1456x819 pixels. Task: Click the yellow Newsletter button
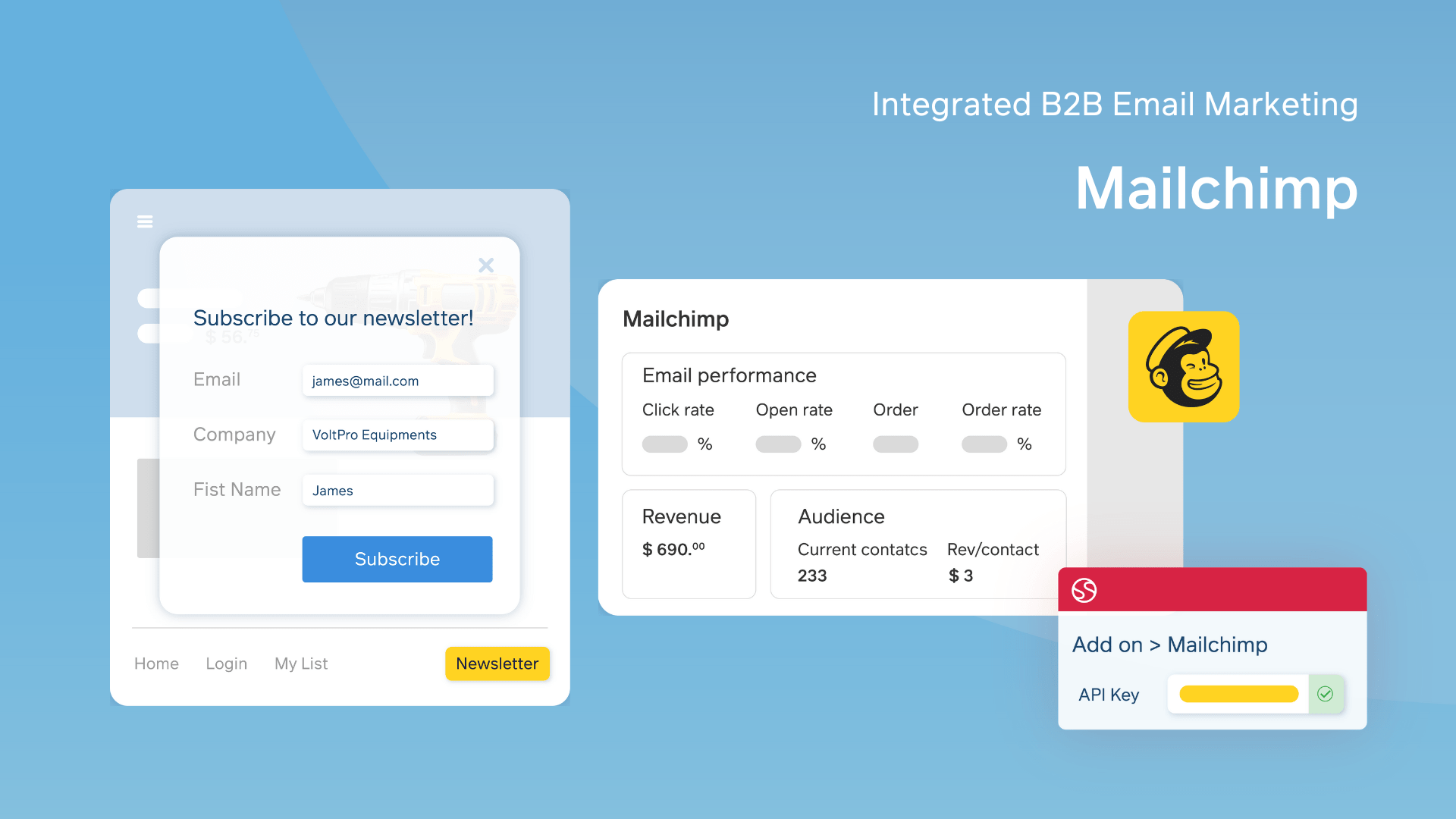[x=497, y=664]
